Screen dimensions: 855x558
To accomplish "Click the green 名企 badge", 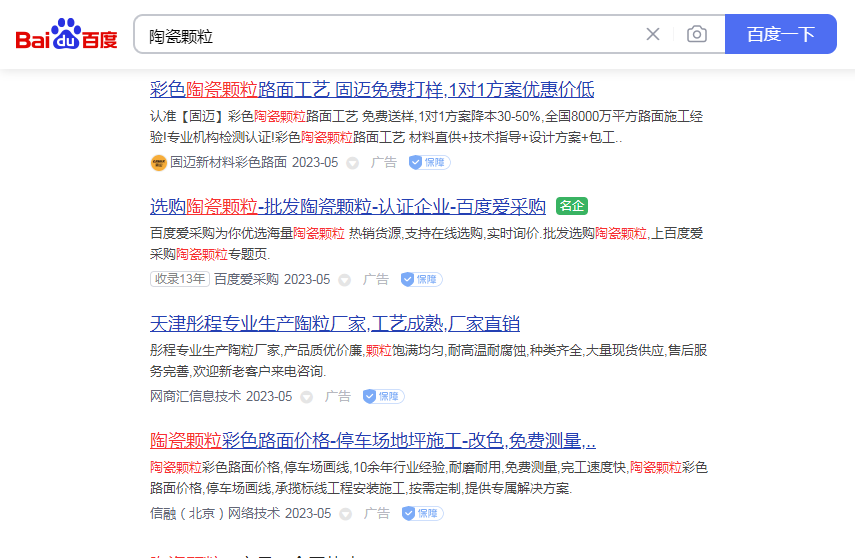I will click(571, 206).
